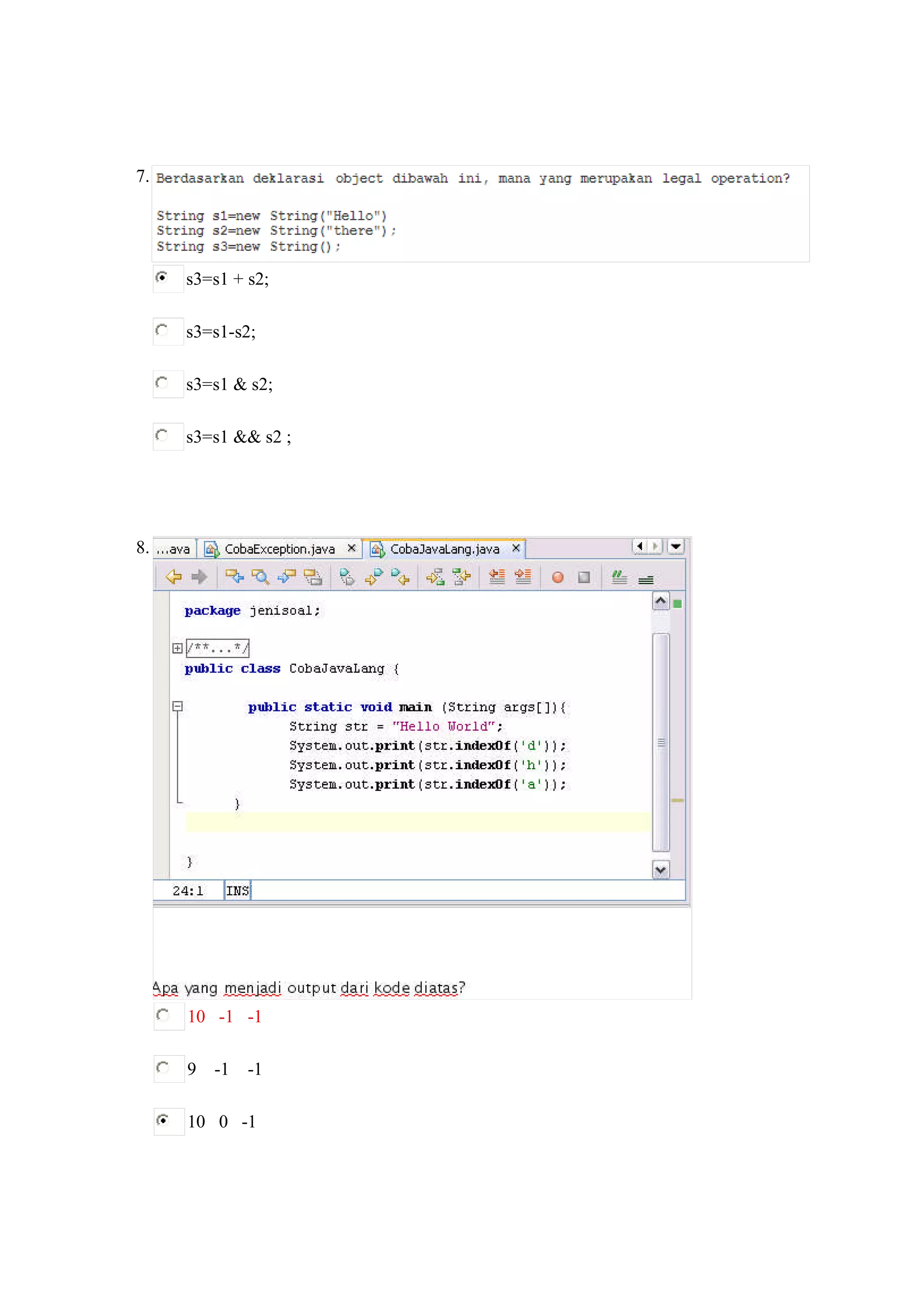The image size is (924, 1308).
Task: Toggle Highlight Search icon in toolbar
Action: [x=313, y=576]
